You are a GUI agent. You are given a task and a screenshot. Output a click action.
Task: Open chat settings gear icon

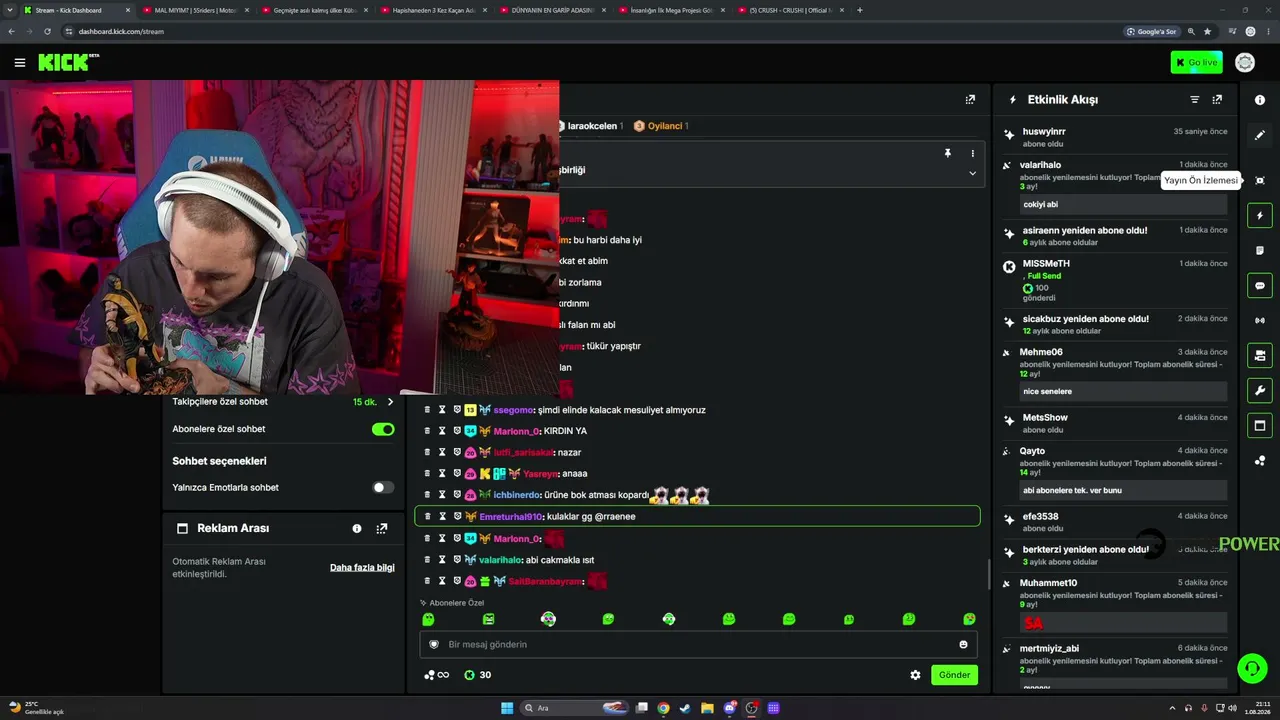[915, 675]
